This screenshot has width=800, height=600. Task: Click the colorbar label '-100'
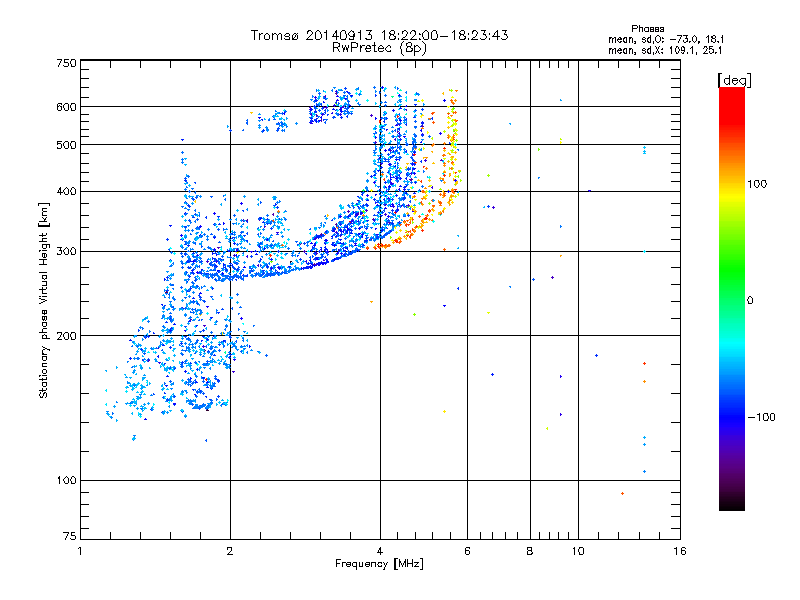pos(761,417)
